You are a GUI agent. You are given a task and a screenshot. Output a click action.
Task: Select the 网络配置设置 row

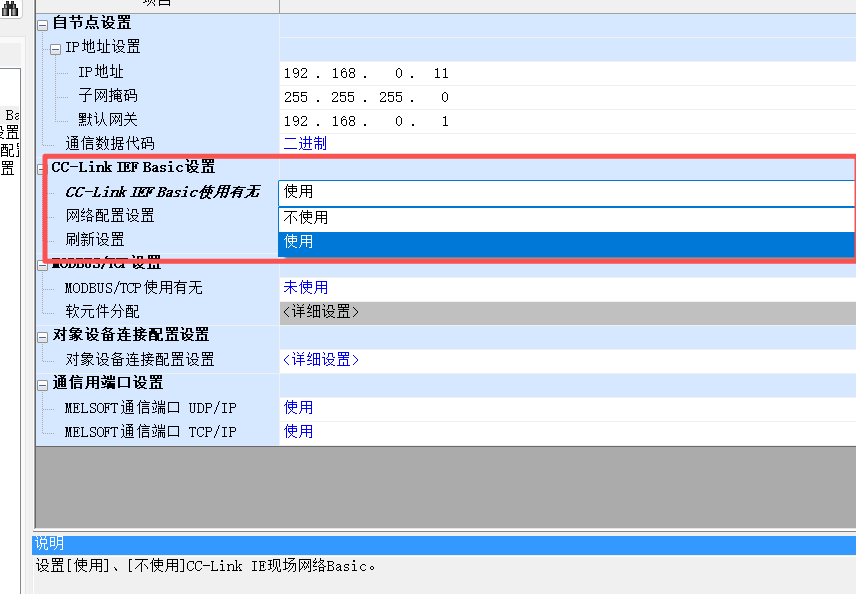(110, 216)
